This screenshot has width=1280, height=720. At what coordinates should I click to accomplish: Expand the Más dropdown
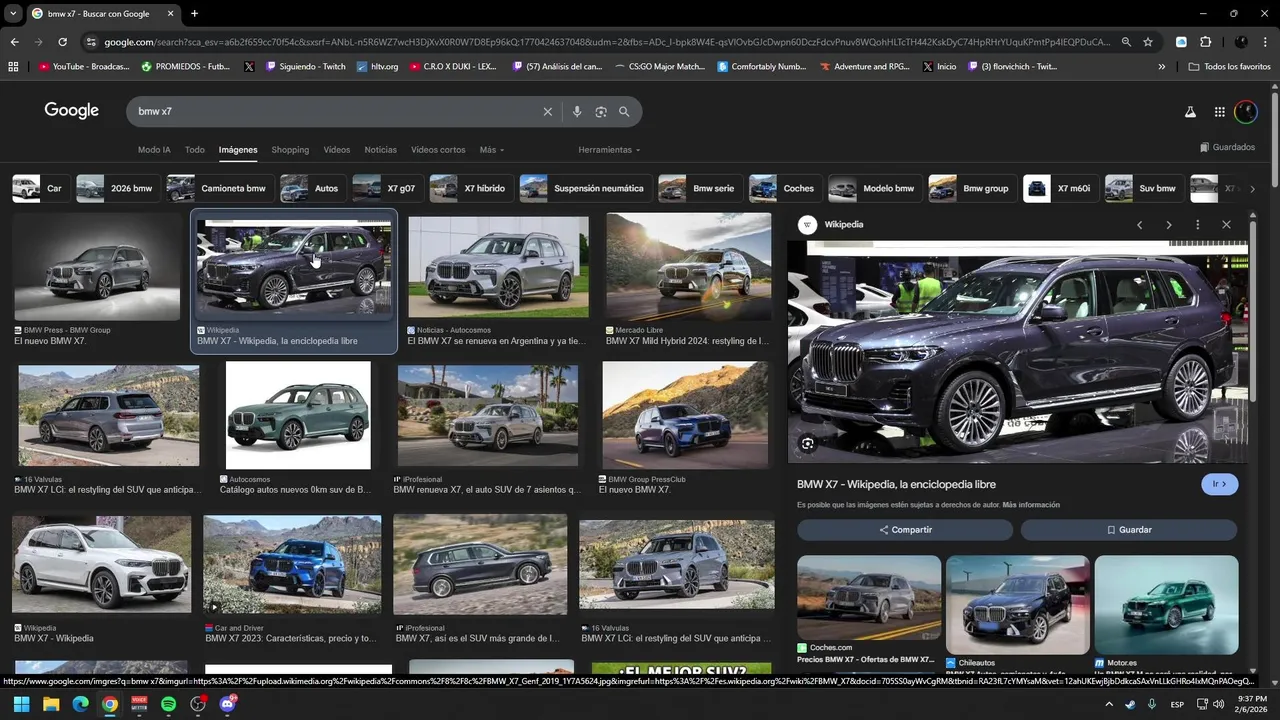(491, 150)
